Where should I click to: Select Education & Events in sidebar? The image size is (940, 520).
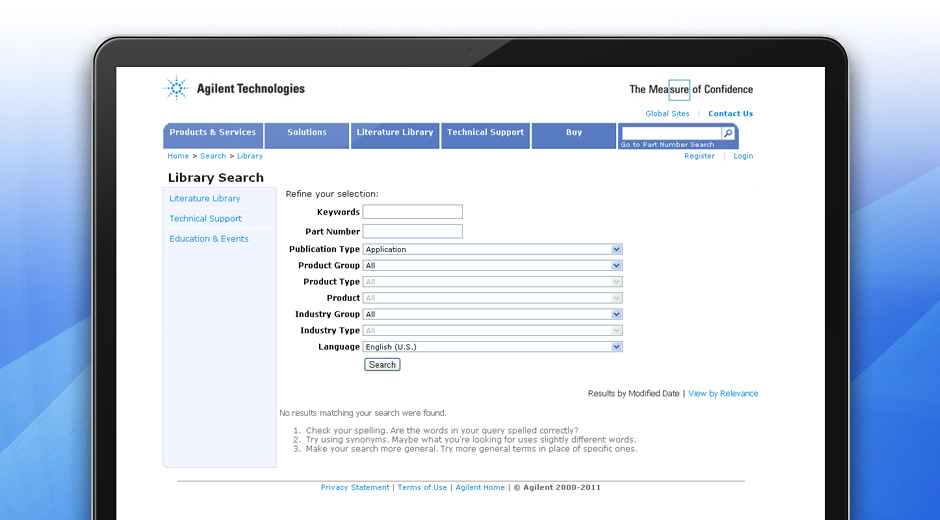click(x=209, y=239)
